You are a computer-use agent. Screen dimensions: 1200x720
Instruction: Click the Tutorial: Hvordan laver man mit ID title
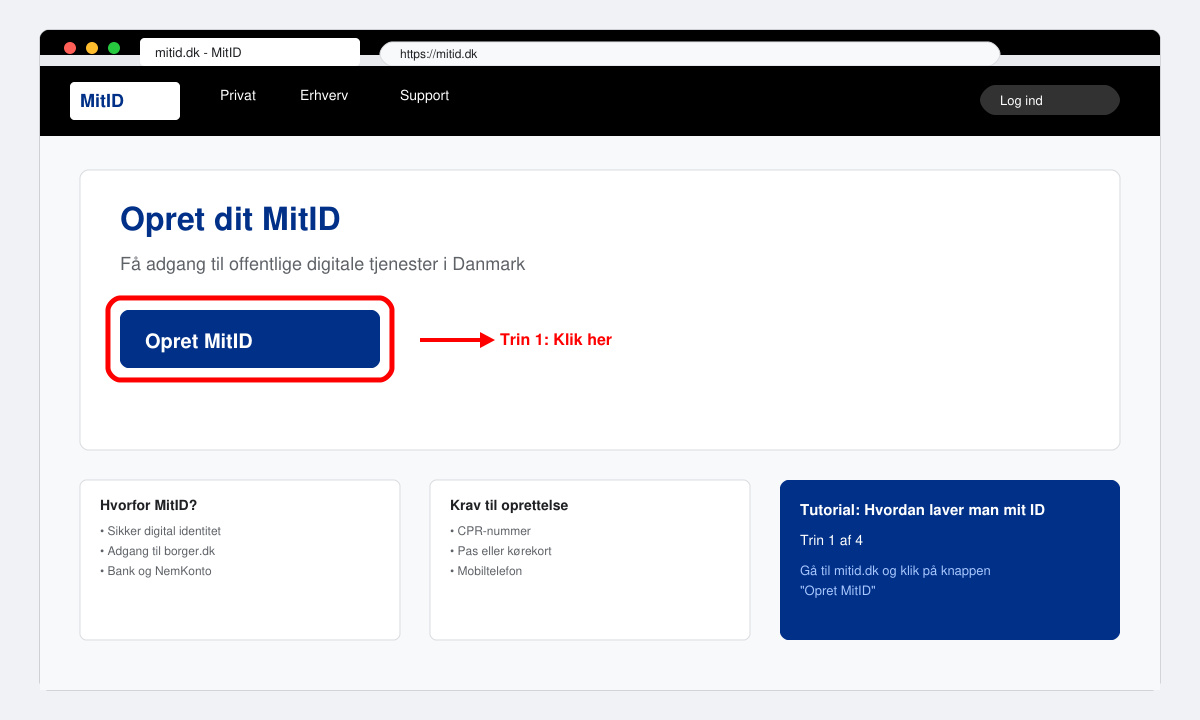[x=922, y=510]
